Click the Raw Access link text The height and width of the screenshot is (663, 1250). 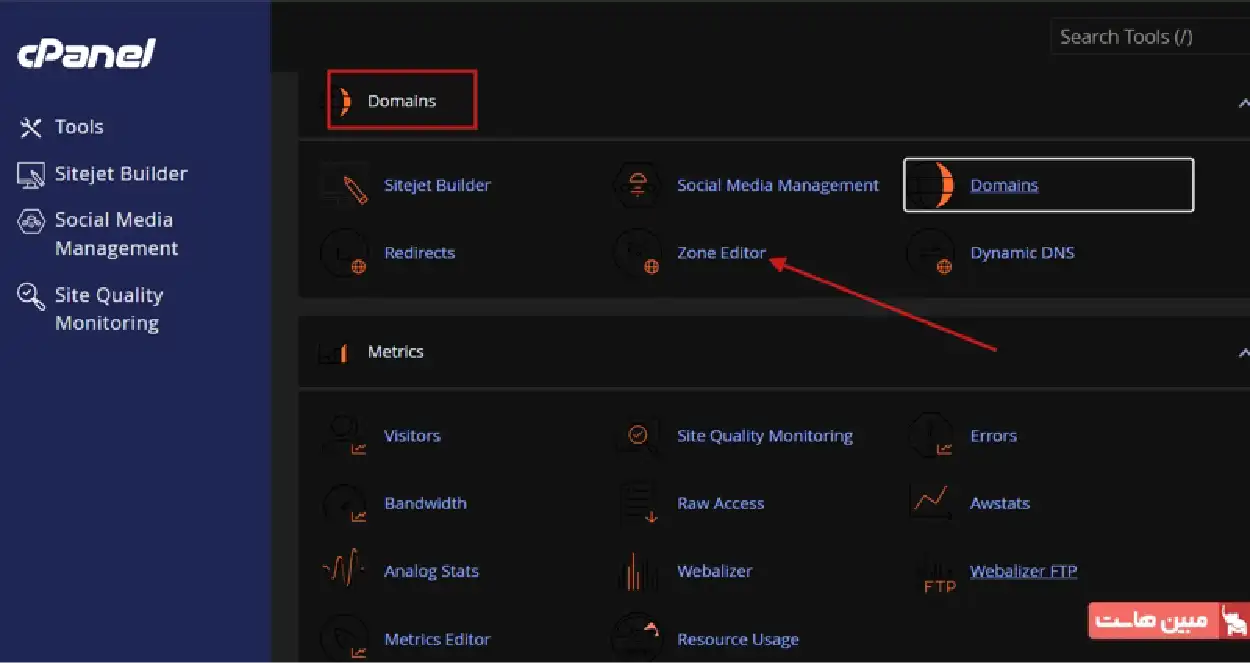(720, 504)
